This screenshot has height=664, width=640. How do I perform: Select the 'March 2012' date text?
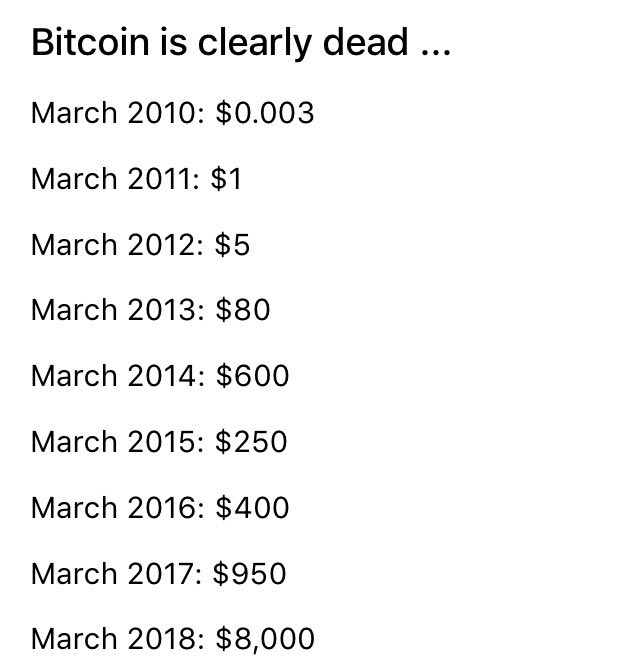click(x=114, y=245)
